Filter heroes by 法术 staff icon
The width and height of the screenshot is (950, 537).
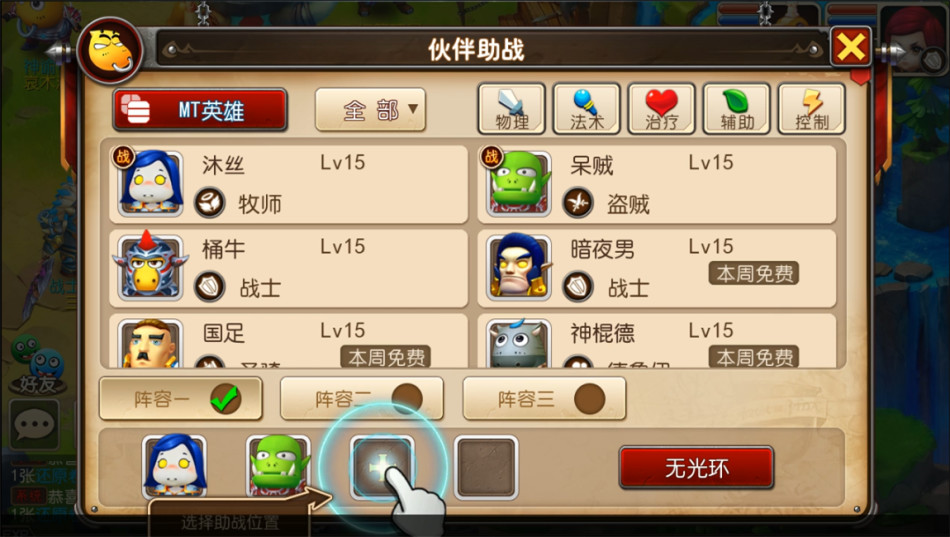click(x=586, y=109)
